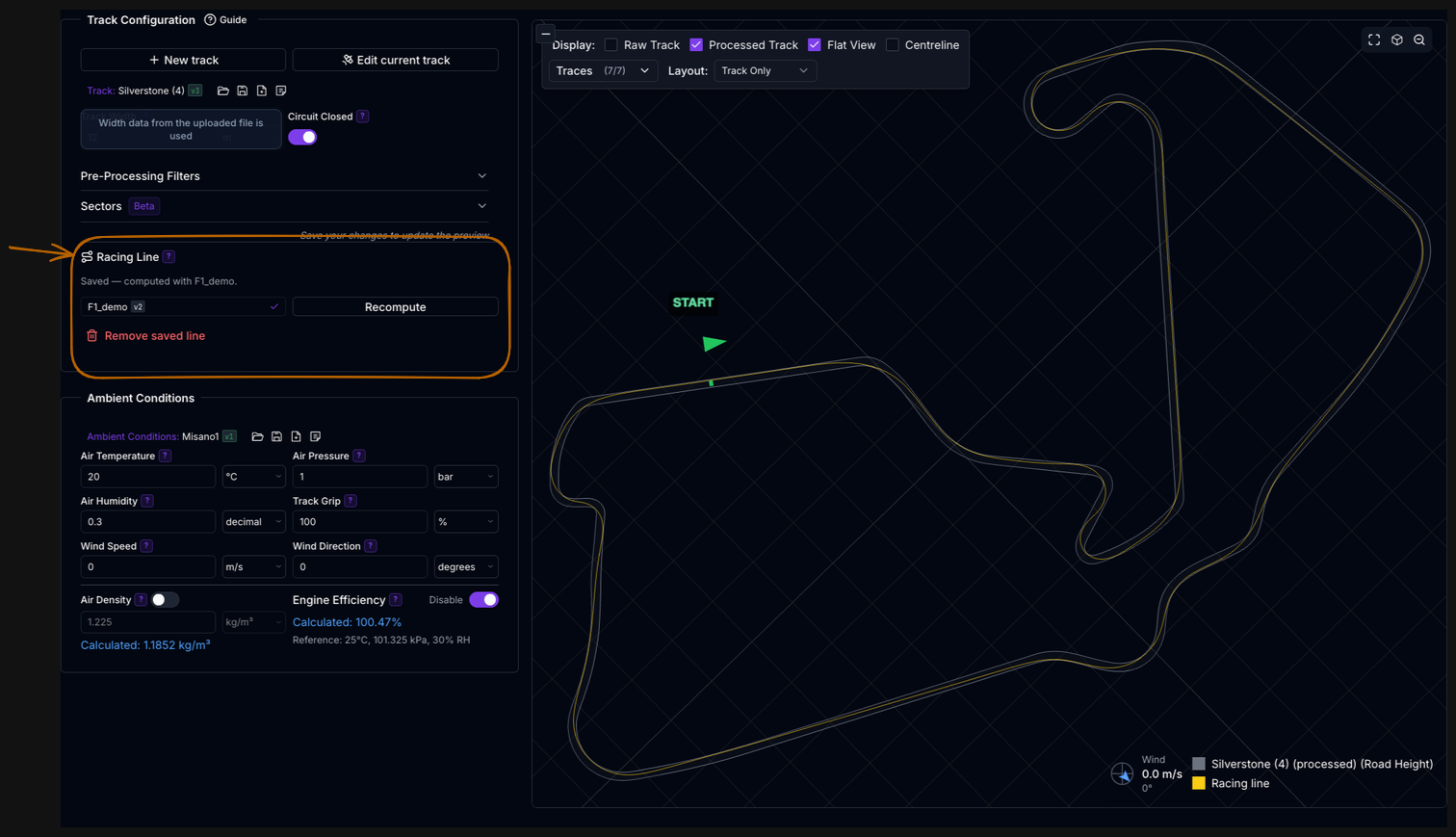
Task: Show Air Temperature help tooltip icon
Action: (165, 456)
